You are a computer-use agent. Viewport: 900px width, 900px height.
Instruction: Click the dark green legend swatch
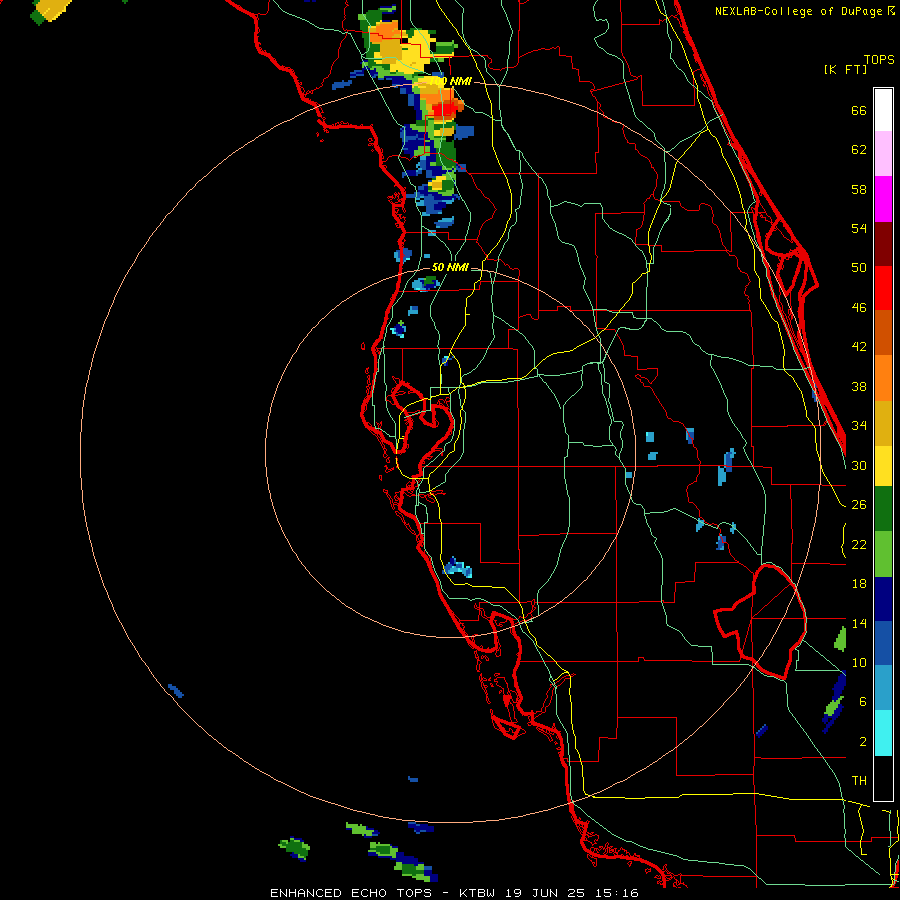(x=883, y=509)
